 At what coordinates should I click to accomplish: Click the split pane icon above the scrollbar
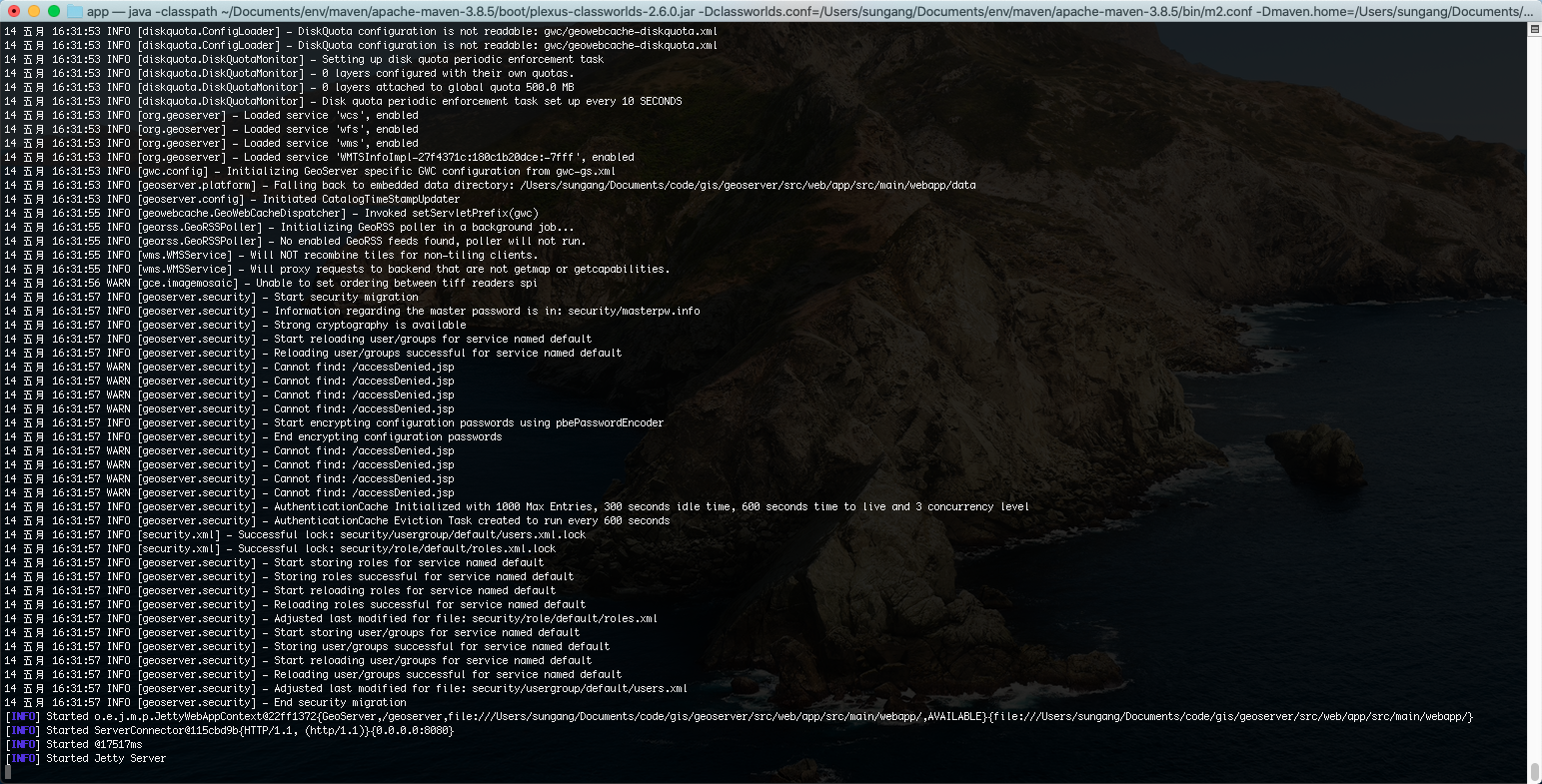pos(1534,30)
